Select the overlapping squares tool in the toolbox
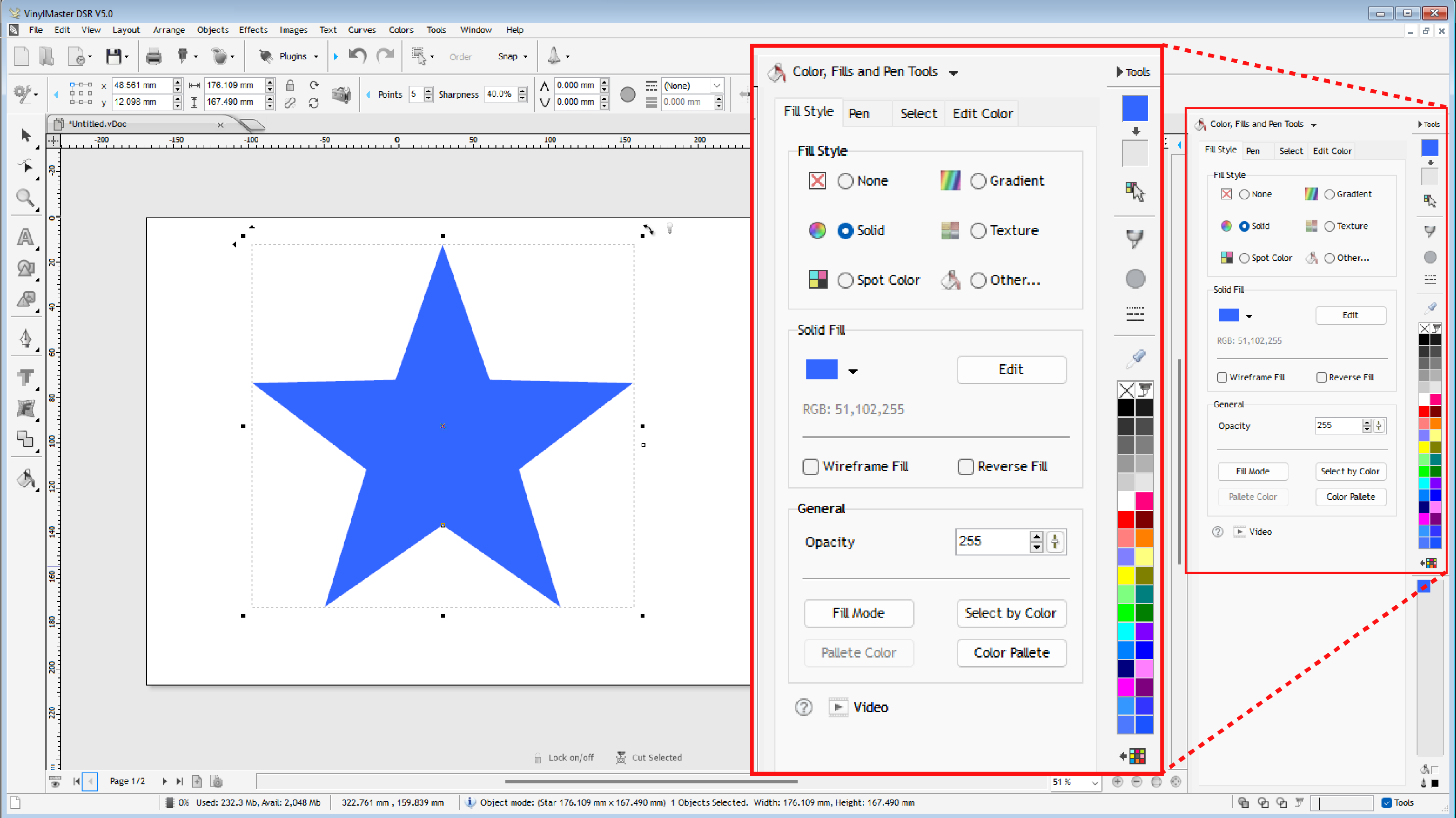1456x818 pixels. tap(26, 439)
